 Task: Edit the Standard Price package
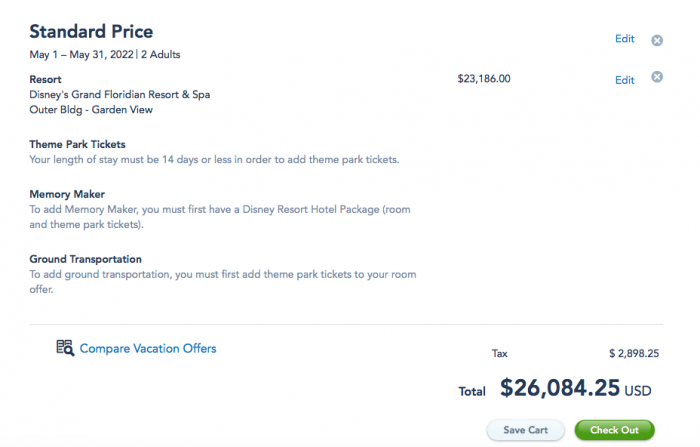click(x=625, y=39)
